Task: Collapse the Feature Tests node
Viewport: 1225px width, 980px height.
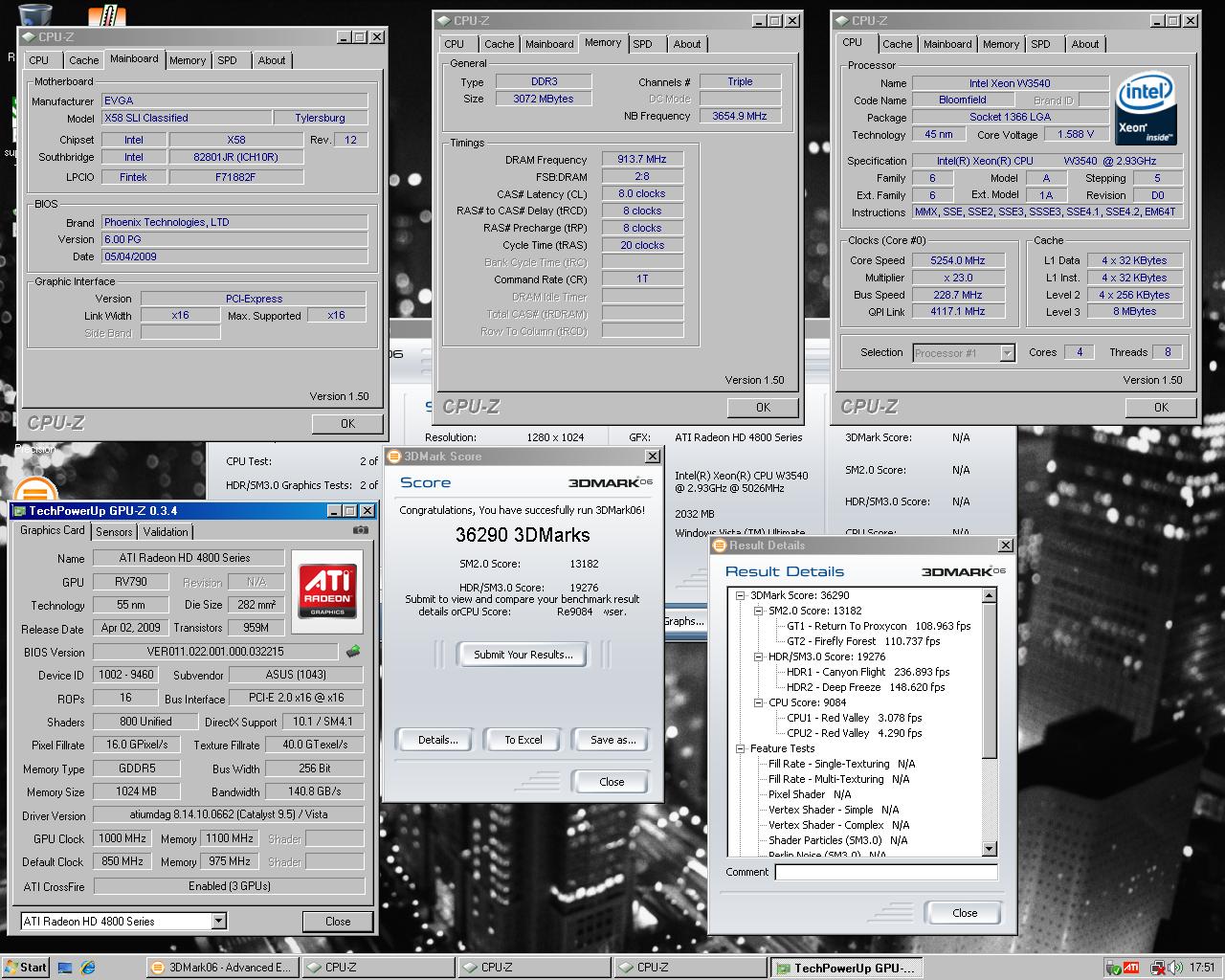Action: 740,748
